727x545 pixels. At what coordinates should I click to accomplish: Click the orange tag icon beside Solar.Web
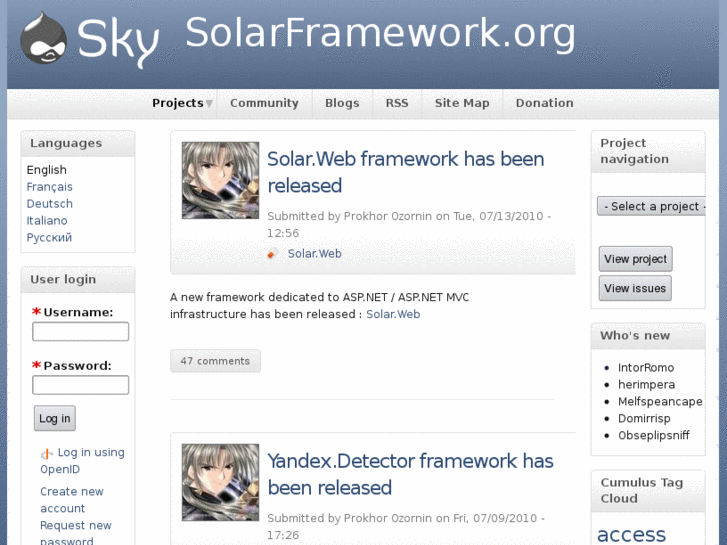pyautogui.click(x=273, y=254)
